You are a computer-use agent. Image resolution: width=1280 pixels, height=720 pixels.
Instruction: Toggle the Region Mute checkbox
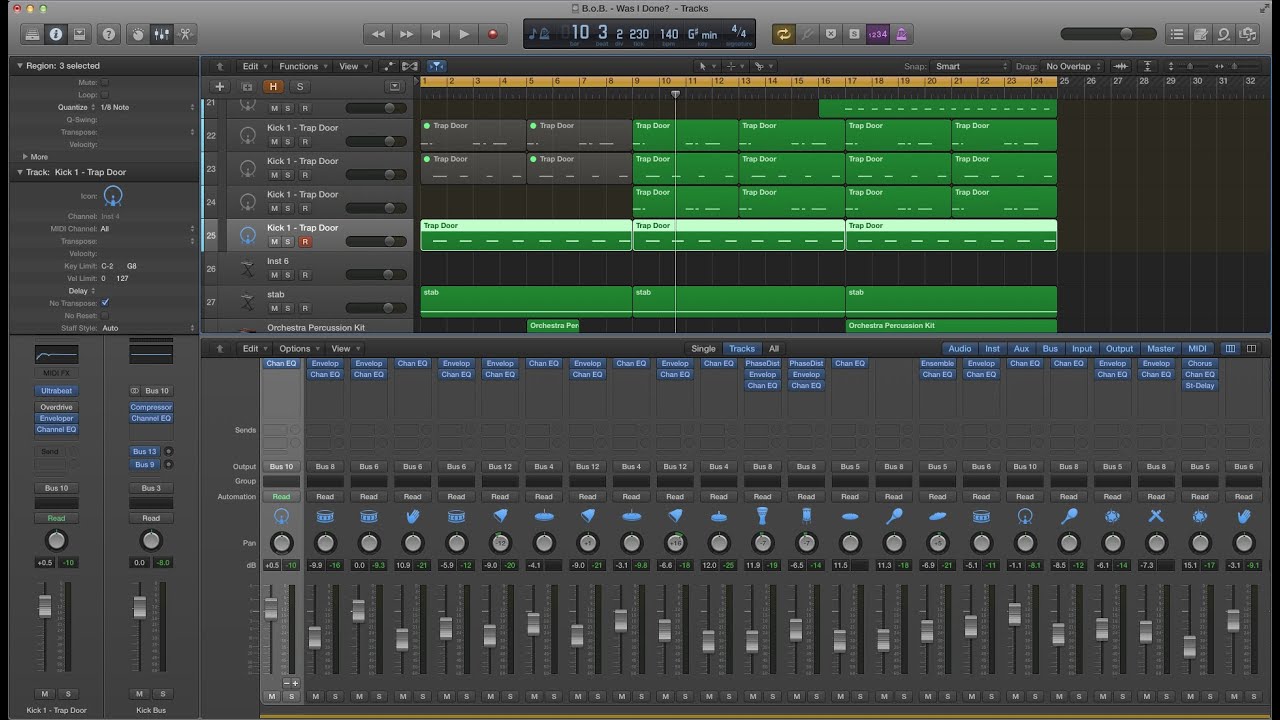(105, 82)
